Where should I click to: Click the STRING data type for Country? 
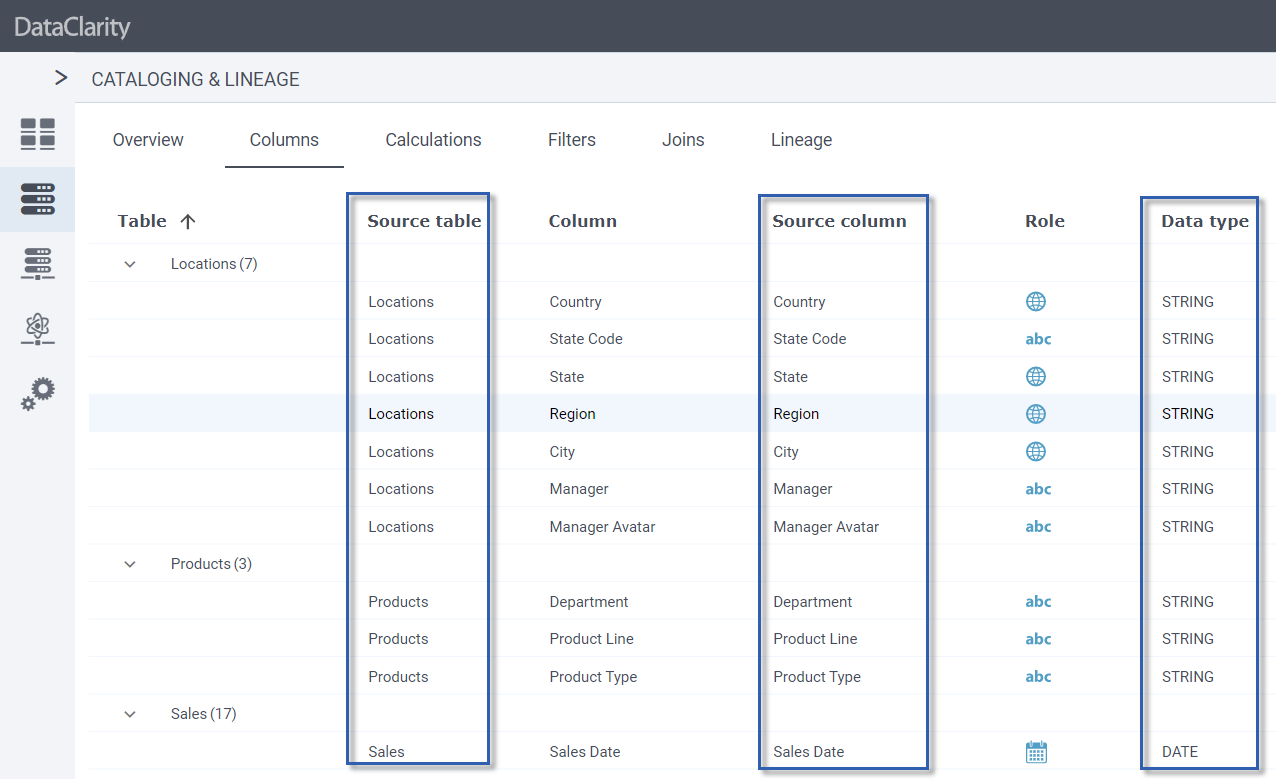1188,302
